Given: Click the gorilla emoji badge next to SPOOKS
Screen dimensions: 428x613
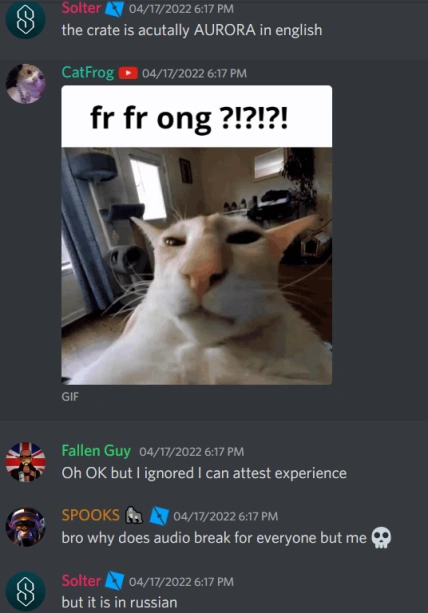Looking at the screenshot, I should click(x=134, y=515).
